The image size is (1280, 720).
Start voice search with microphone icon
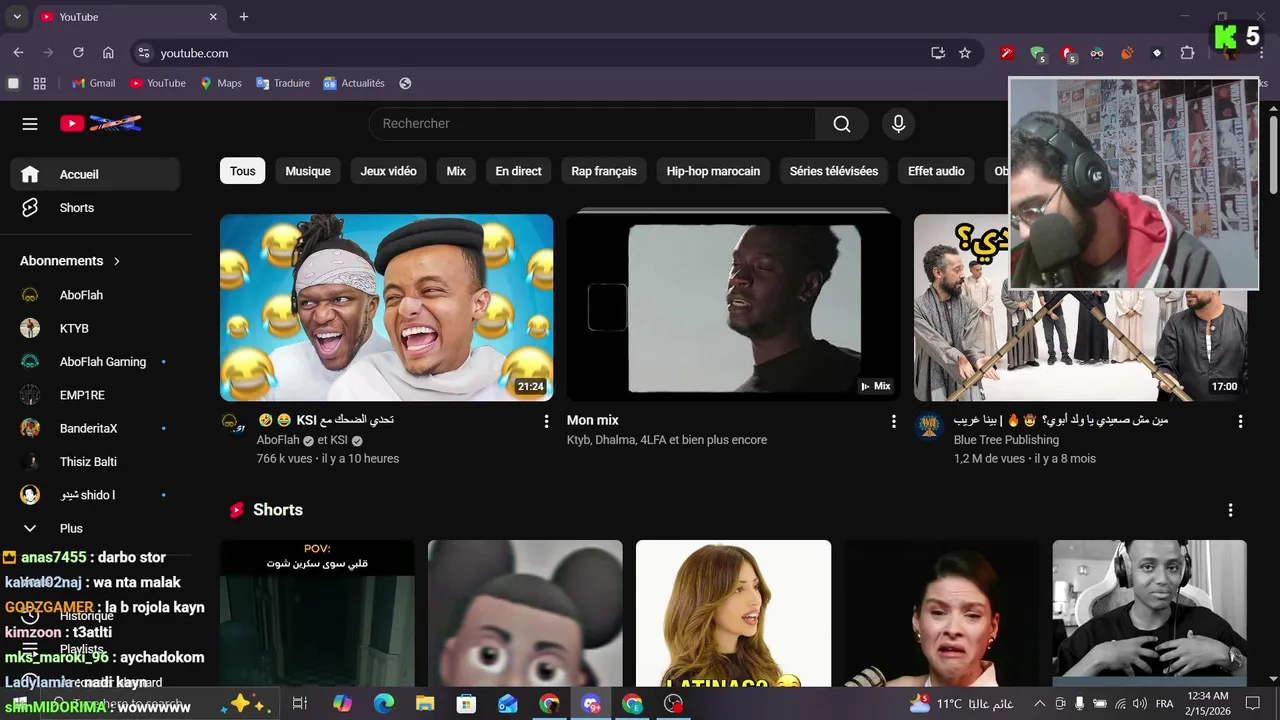click(898, 124)
